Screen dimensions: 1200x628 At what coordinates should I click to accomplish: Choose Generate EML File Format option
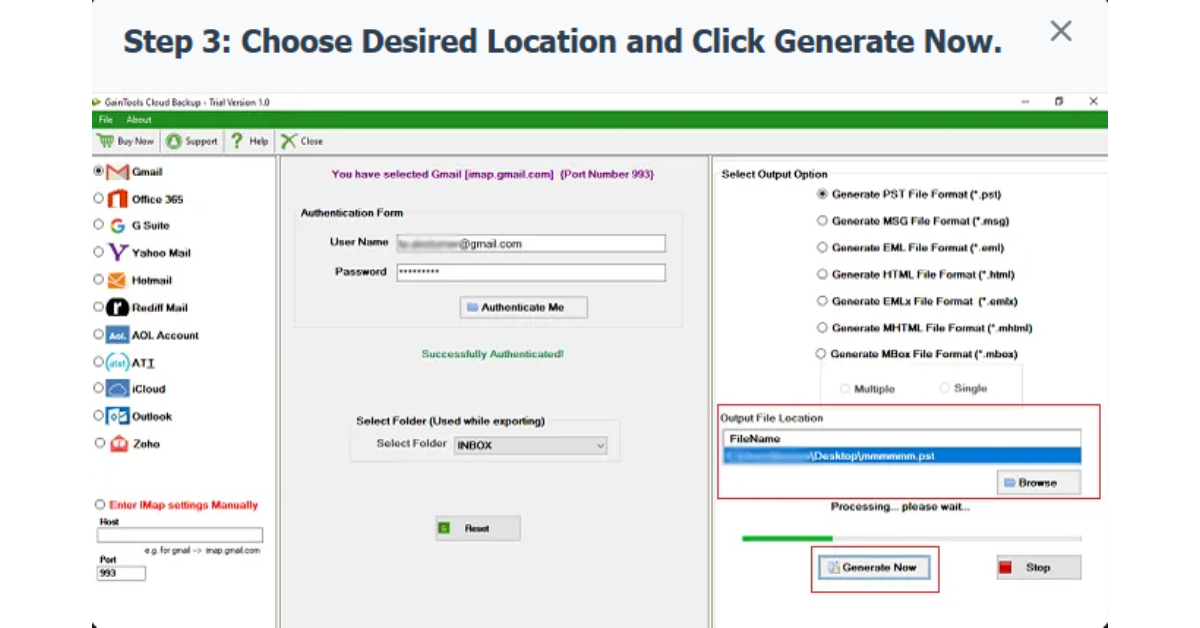coord(822,247)
